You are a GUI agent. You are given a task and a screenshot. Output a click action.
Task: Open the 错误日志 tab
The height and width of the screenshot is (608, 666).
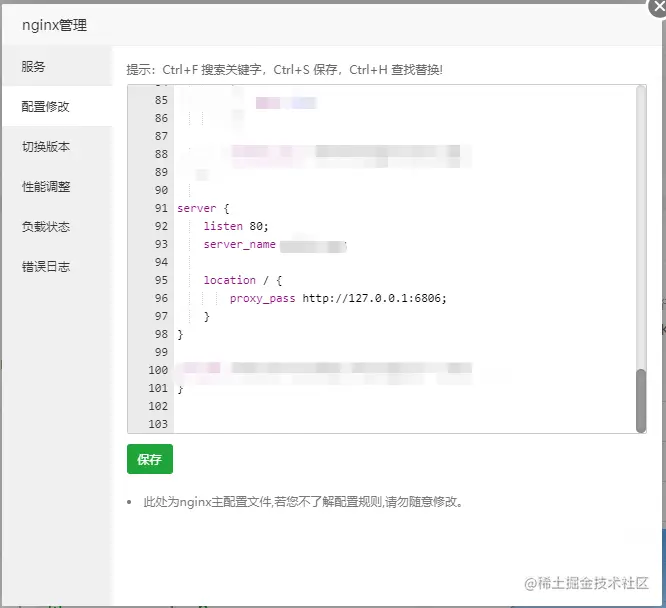point(57,267)
